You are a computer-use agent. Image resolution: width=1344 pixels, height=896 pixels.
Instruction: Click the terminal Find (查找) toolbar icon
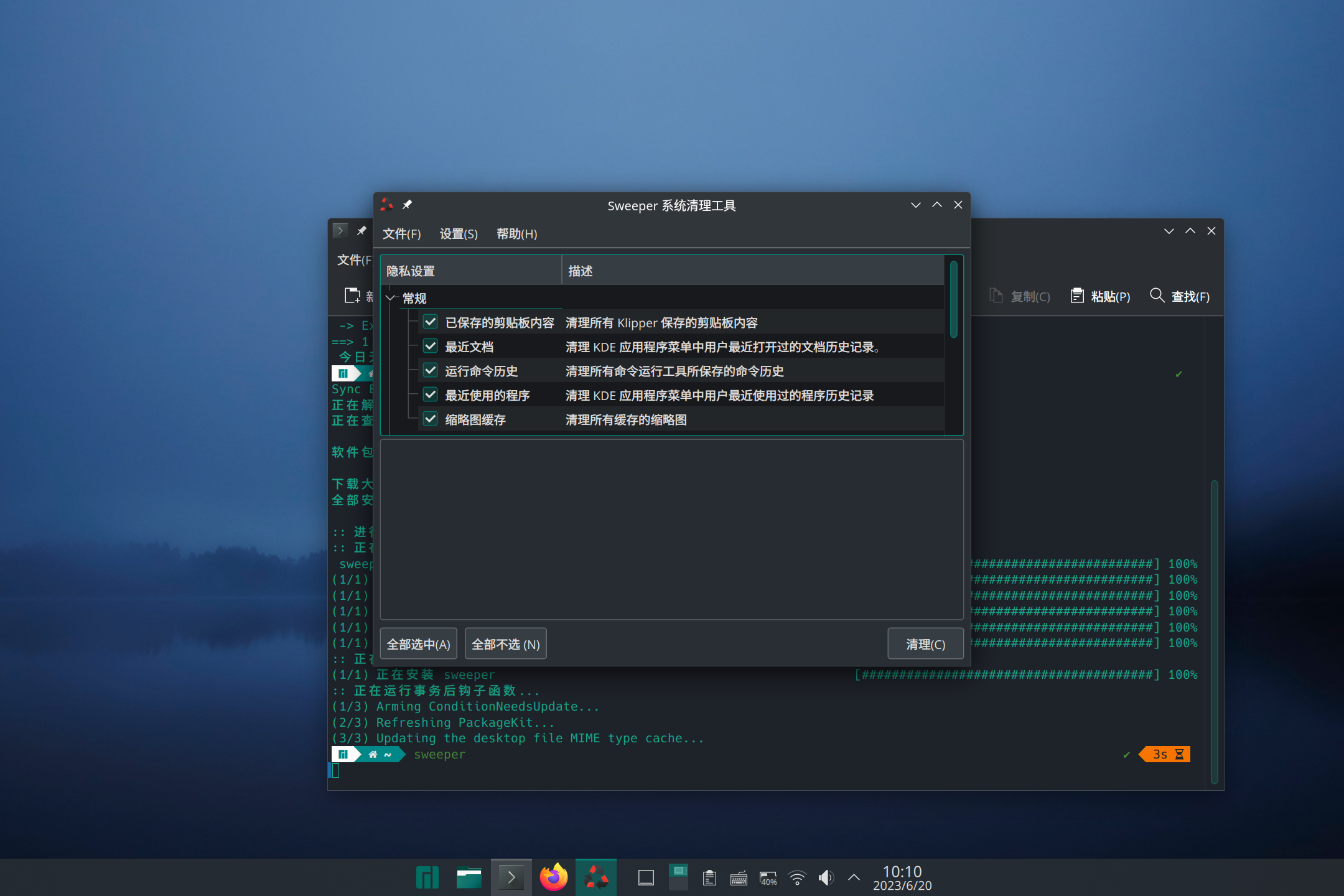[x=1157, y=295]
